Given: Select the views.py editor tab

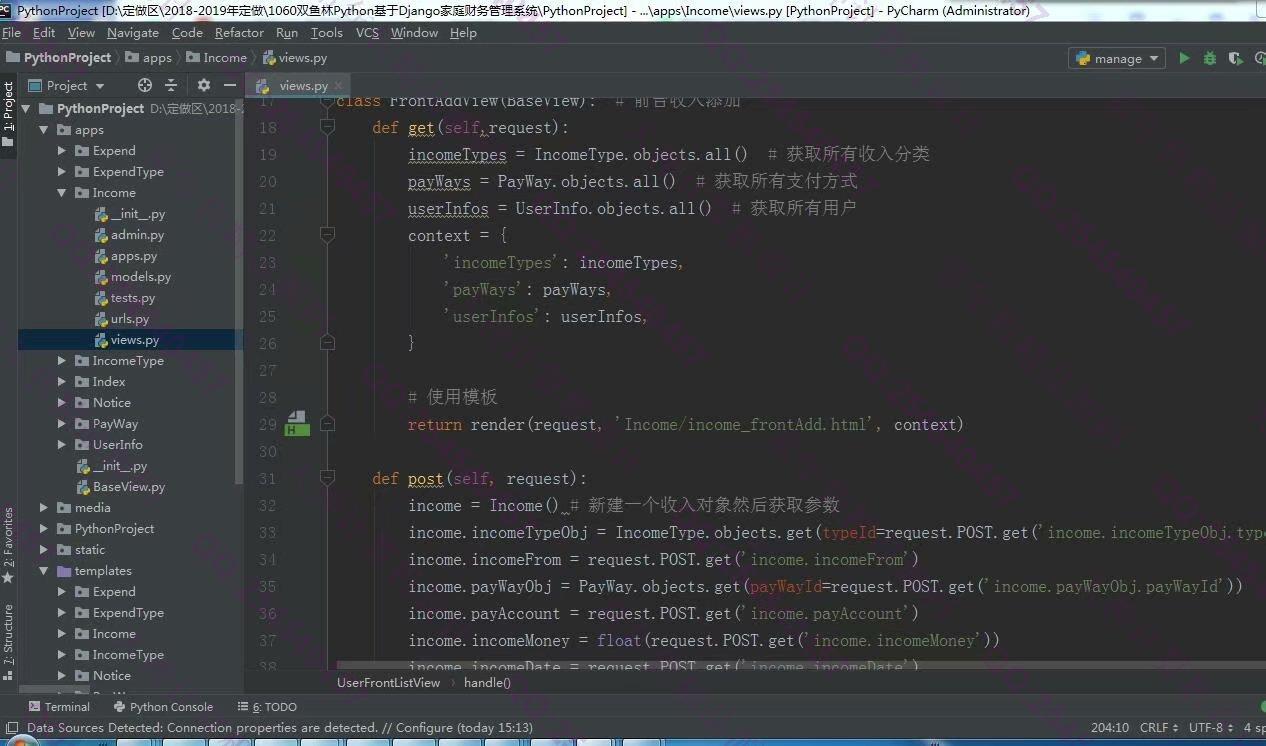Looking at the screenshot, I should (299, 85).
